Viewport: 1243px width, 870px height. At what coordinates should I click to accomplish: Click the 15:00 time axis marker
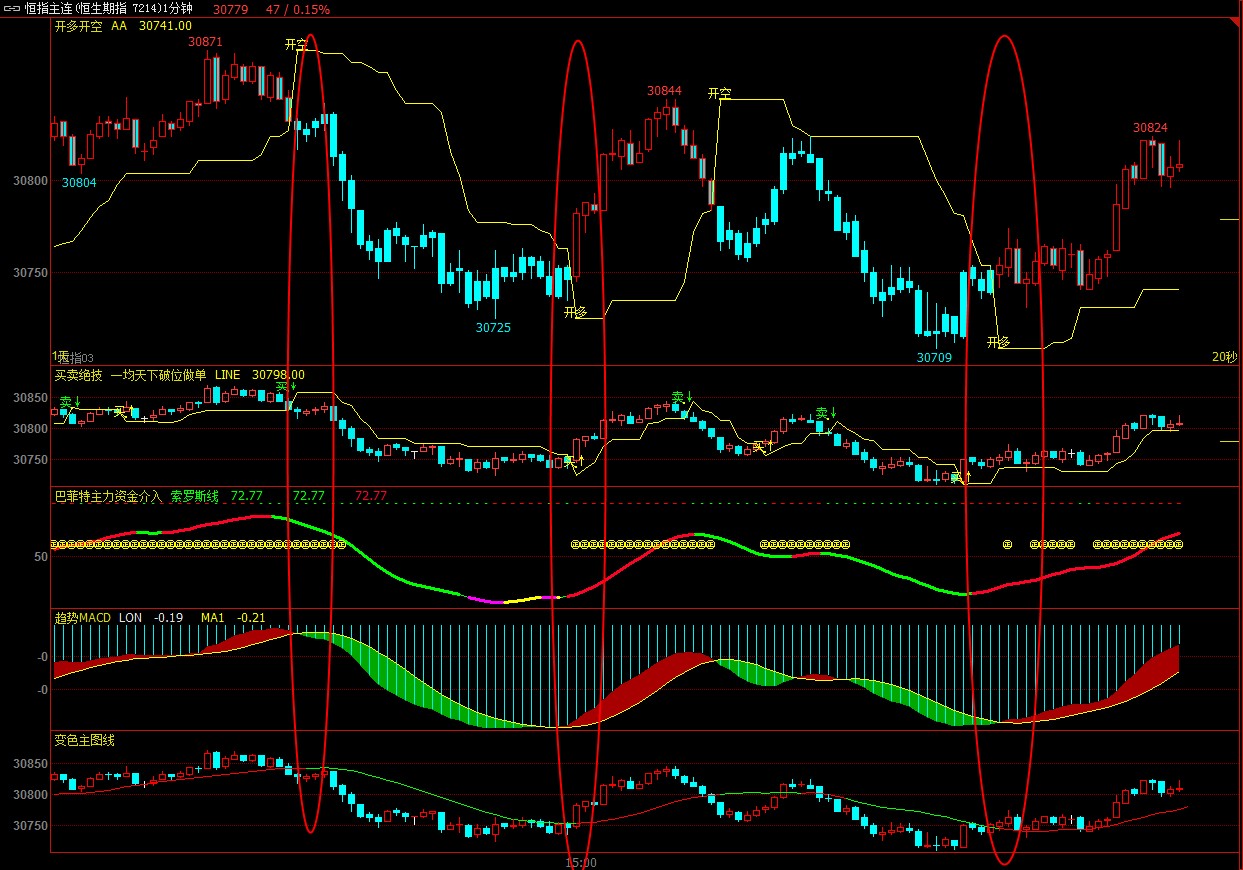click(x=580, y=862)
